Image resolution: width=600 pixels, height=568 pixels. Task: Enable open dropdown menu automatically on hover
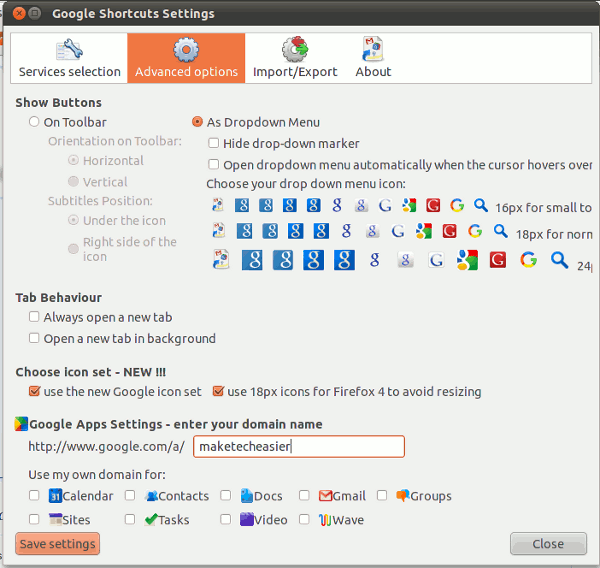(213, 165)
